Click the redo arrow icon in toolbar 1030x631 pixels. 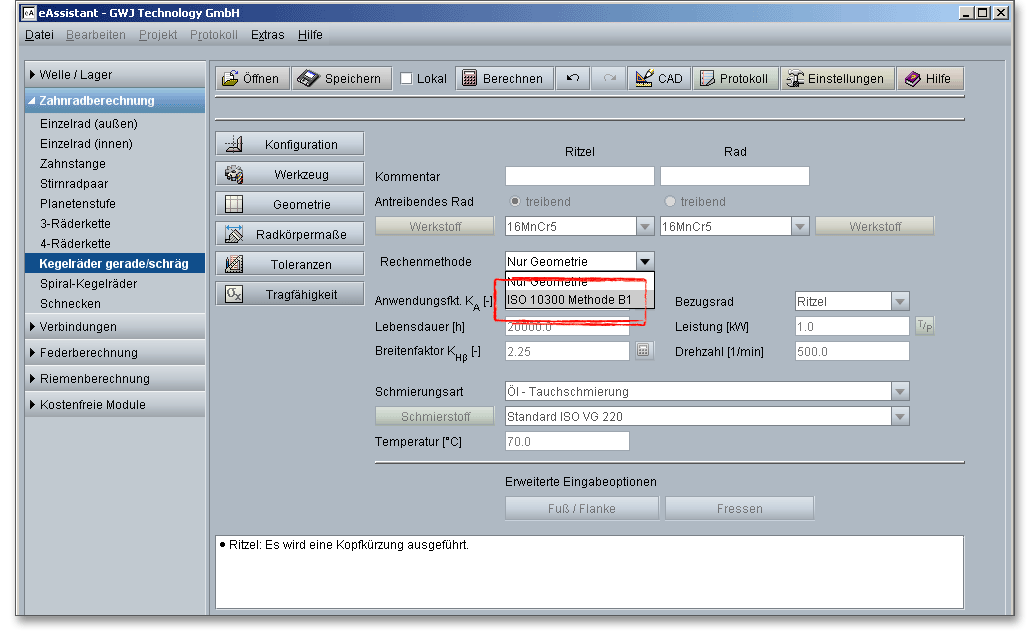click(x=609, y=79)
